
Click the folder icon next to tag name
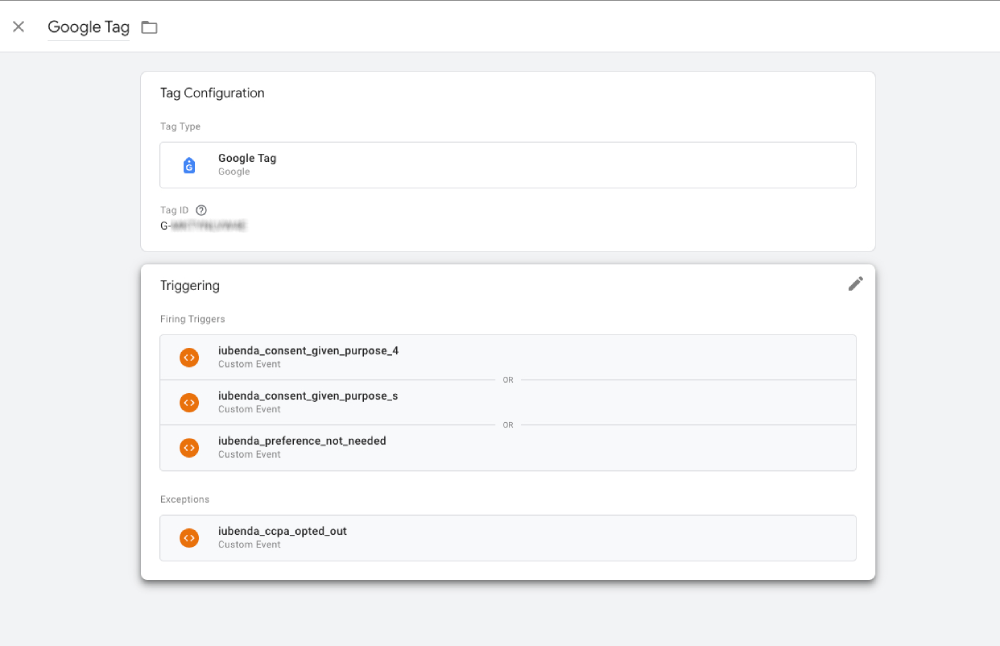tap(149, 27)
